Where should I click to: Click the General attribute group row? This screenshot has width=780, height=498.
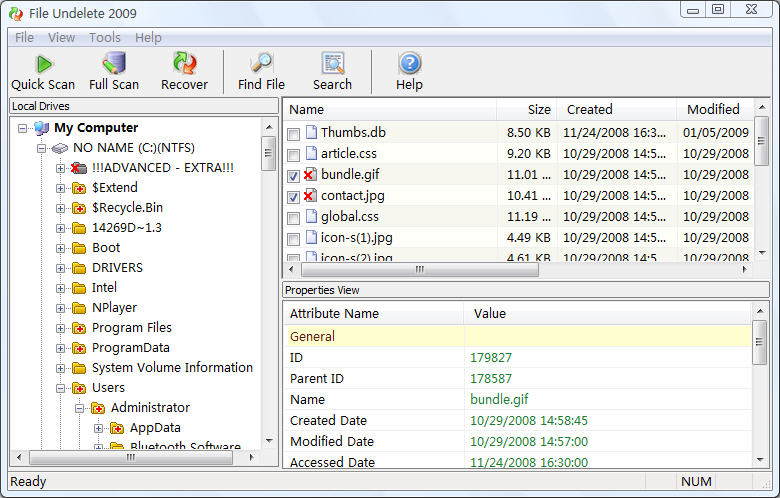pos(518,336)
